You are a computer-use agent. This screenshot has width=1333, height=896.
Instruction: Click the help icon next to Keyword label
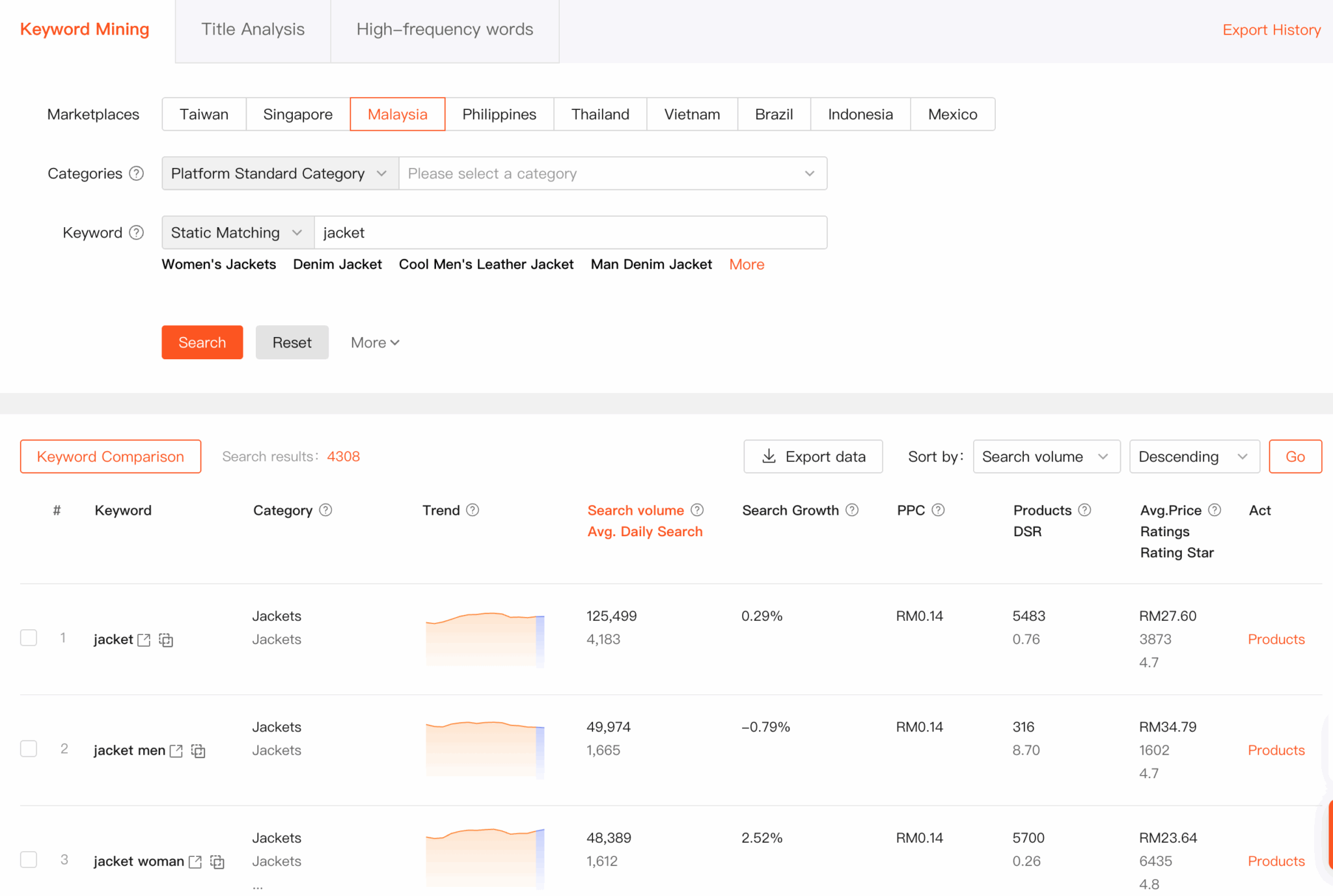(137, 232)
